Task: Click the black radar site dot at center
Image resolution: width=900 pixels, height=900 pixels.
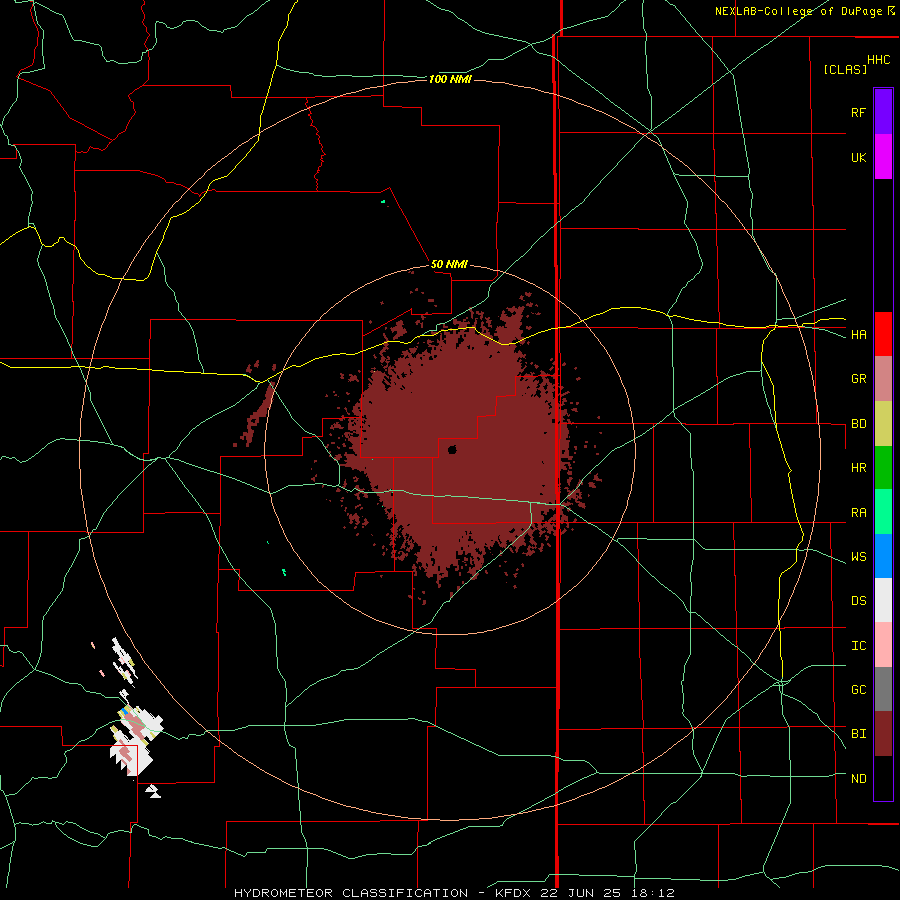Action: click(452, 450)
